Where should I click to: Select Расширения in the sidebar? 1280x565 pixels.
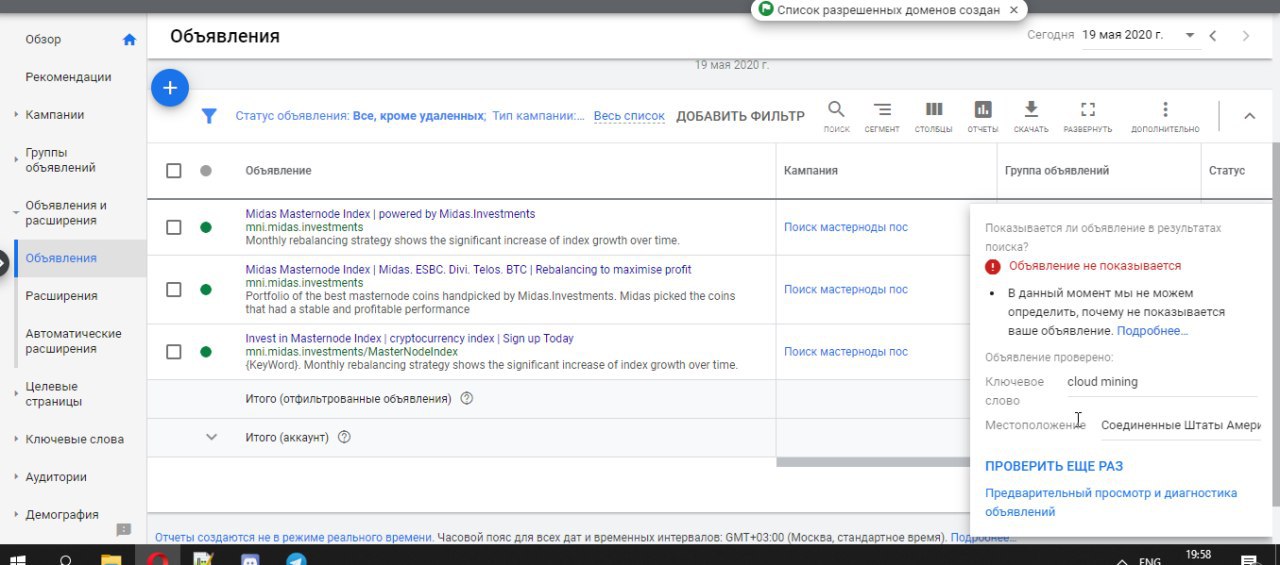click(61, 296)
